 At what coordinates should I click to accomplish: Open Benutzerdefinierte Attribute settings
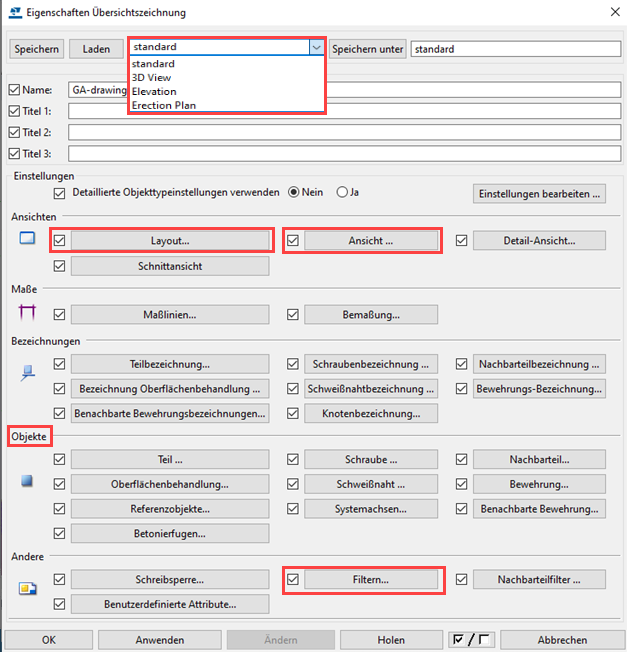(170, 604)
